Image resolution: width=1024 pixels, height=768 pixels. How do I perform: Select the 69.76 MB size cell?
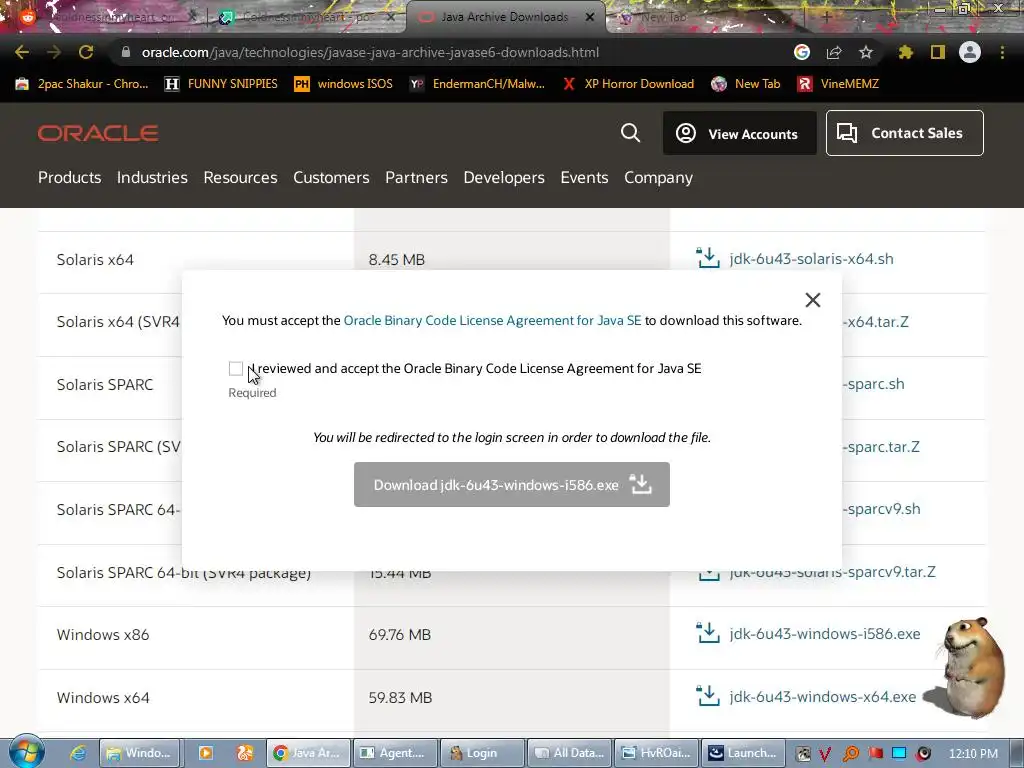click(400, 635)
